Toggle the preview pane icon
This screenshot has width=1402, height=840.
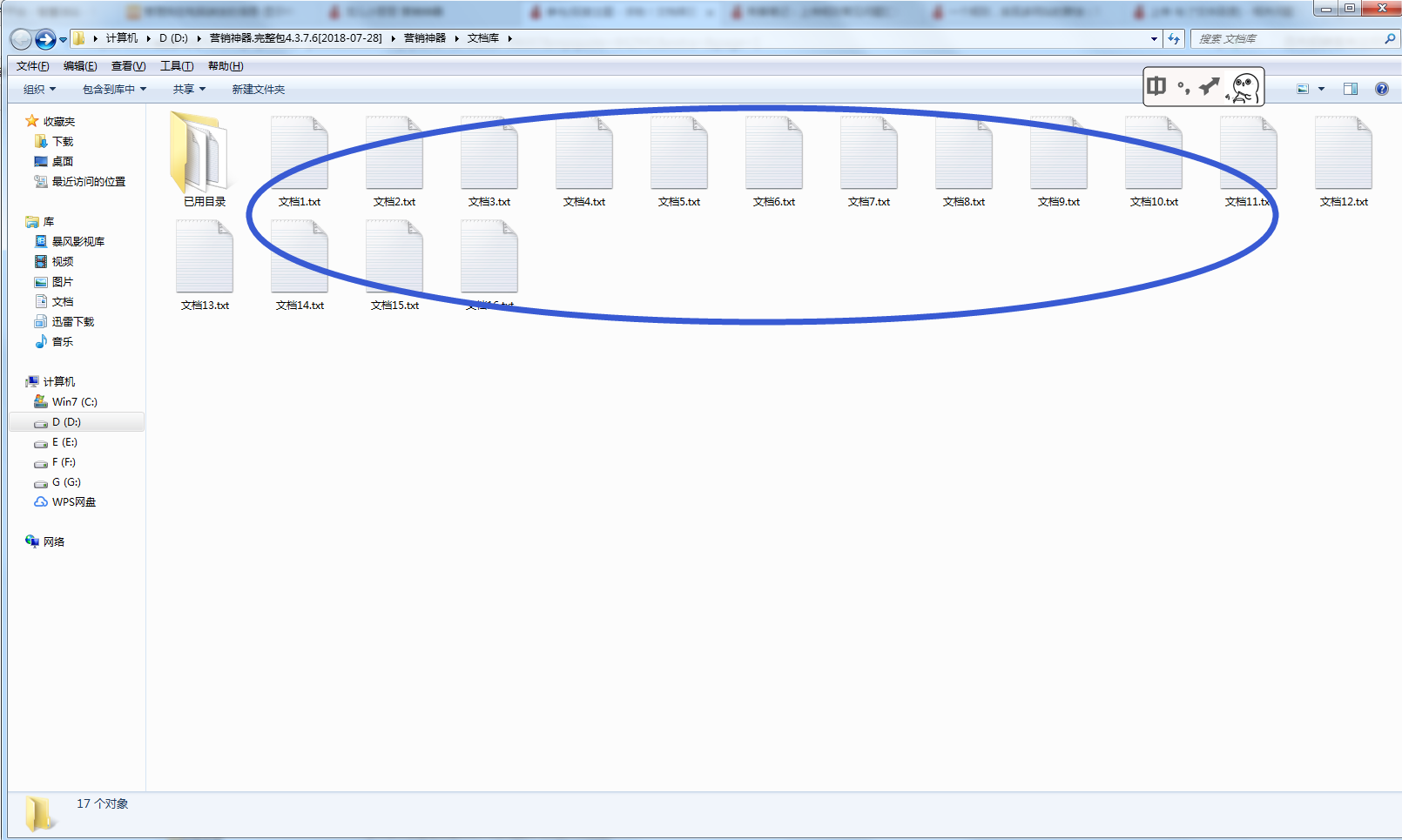pos(1350,89)
